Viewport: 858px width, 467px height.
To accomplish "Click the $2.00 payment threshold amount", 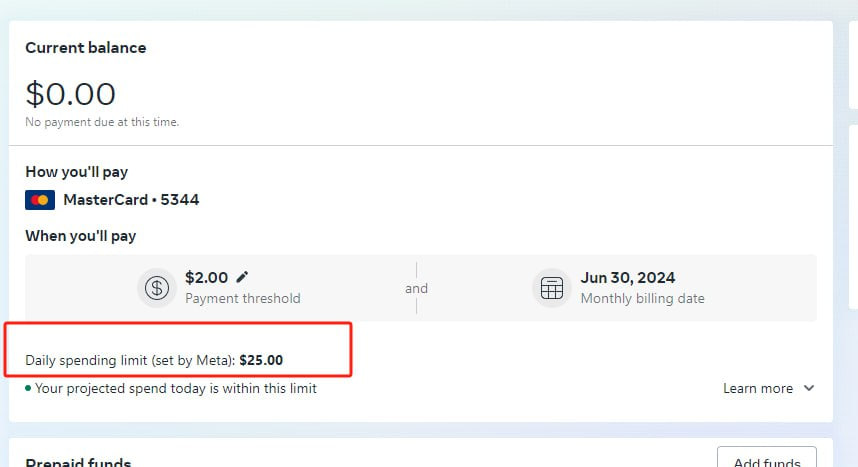I will 206,278.
